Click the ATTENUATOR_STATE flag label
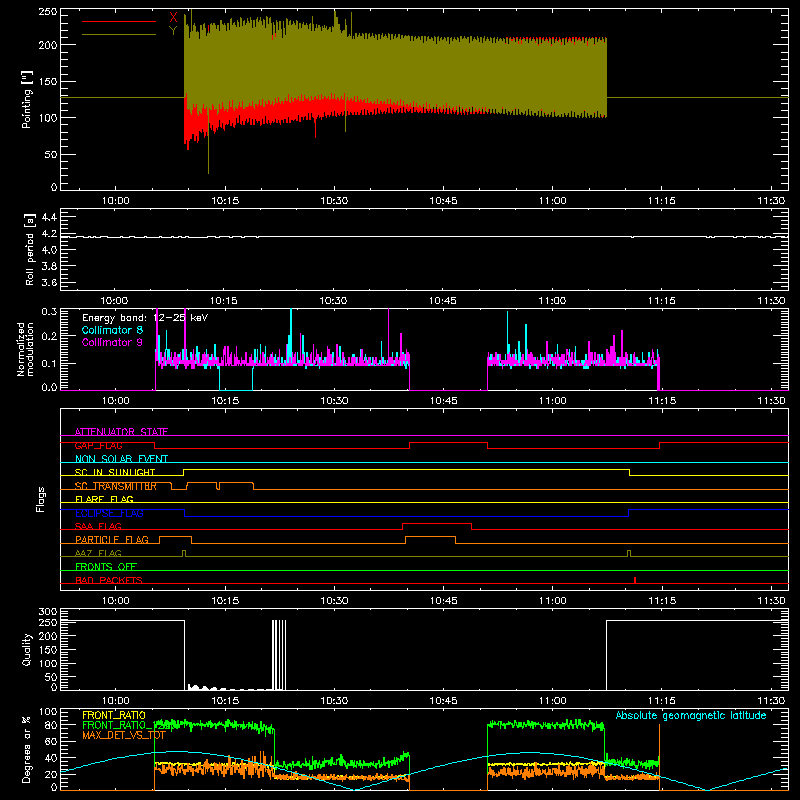 click(x=121, y=432)
